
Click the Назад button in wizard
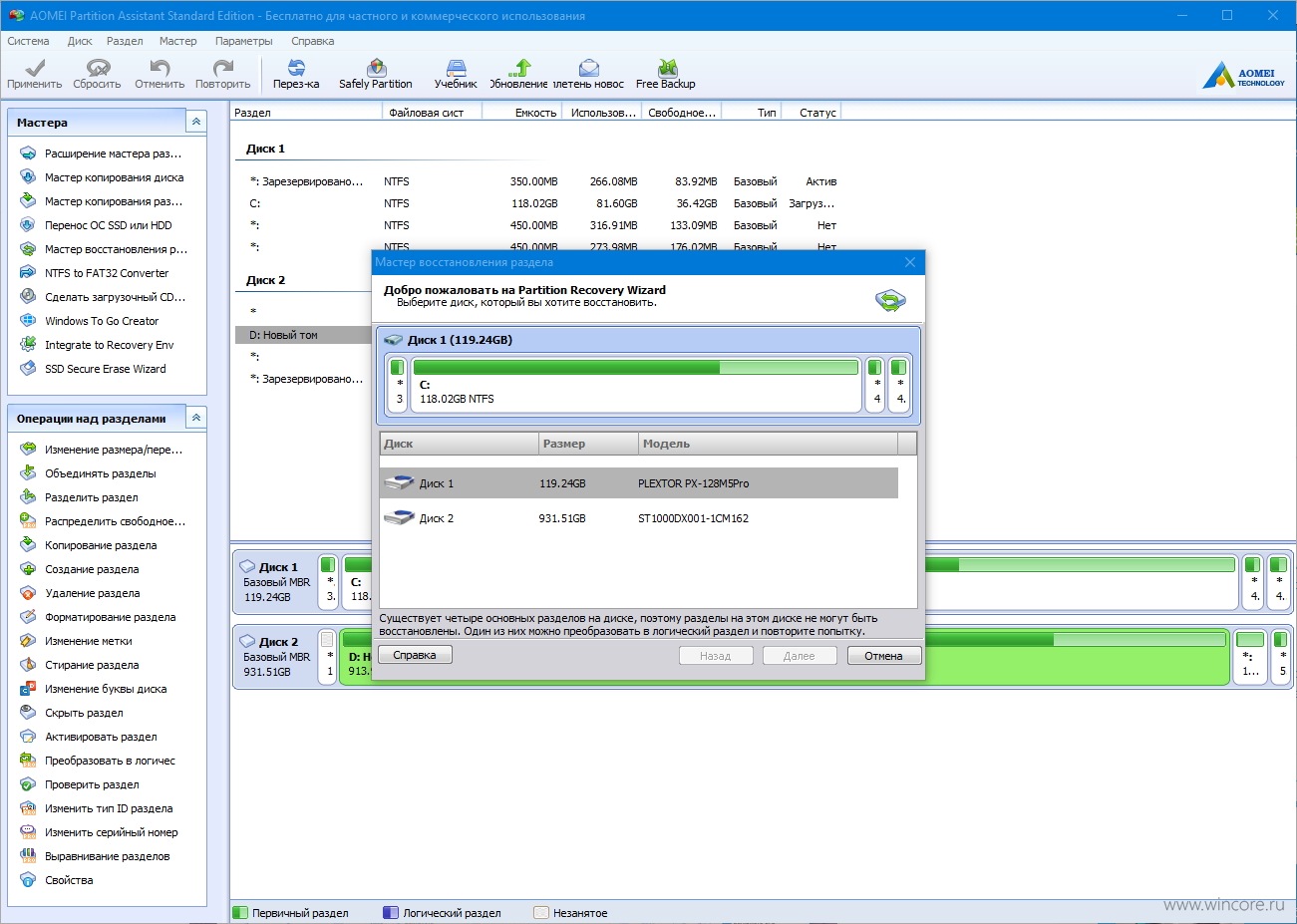coord(715,656)
